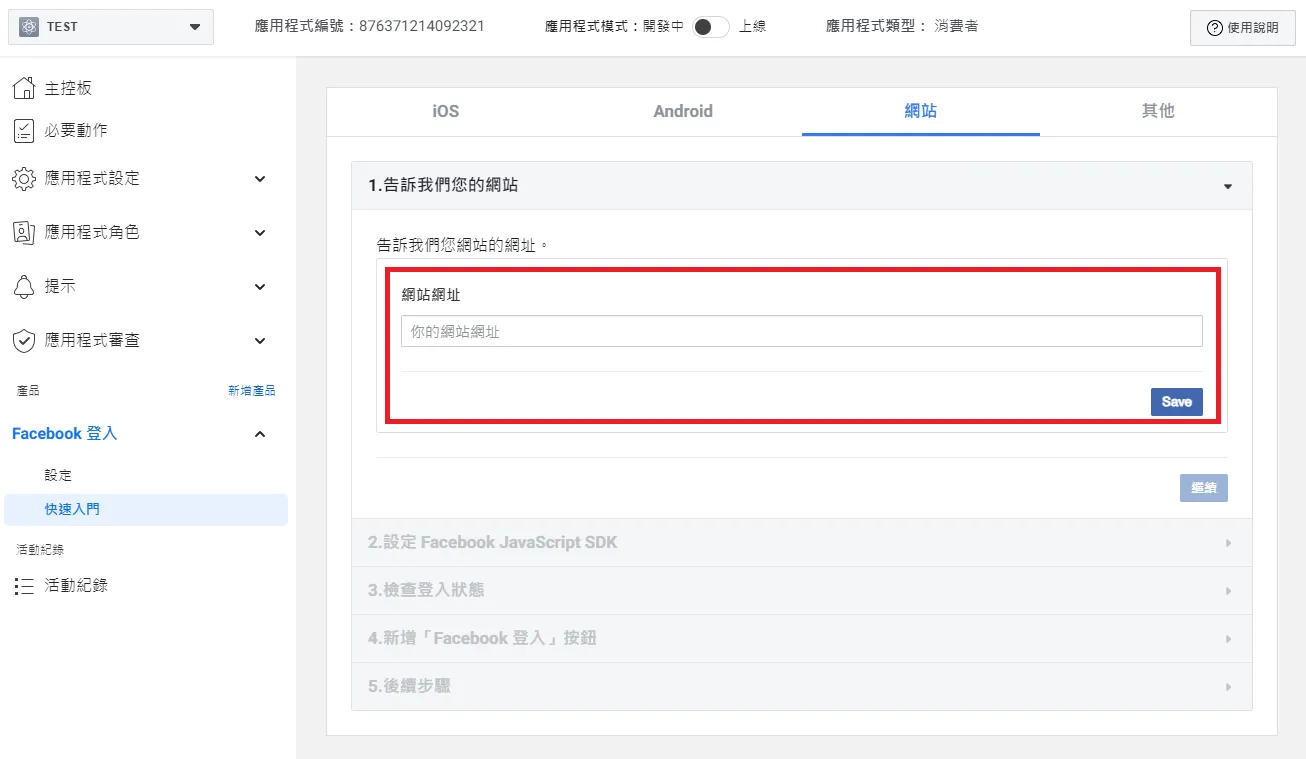Click the app ID 876371214092321
The height and width of the screenshot is (759, 1306).
(421, 27)
